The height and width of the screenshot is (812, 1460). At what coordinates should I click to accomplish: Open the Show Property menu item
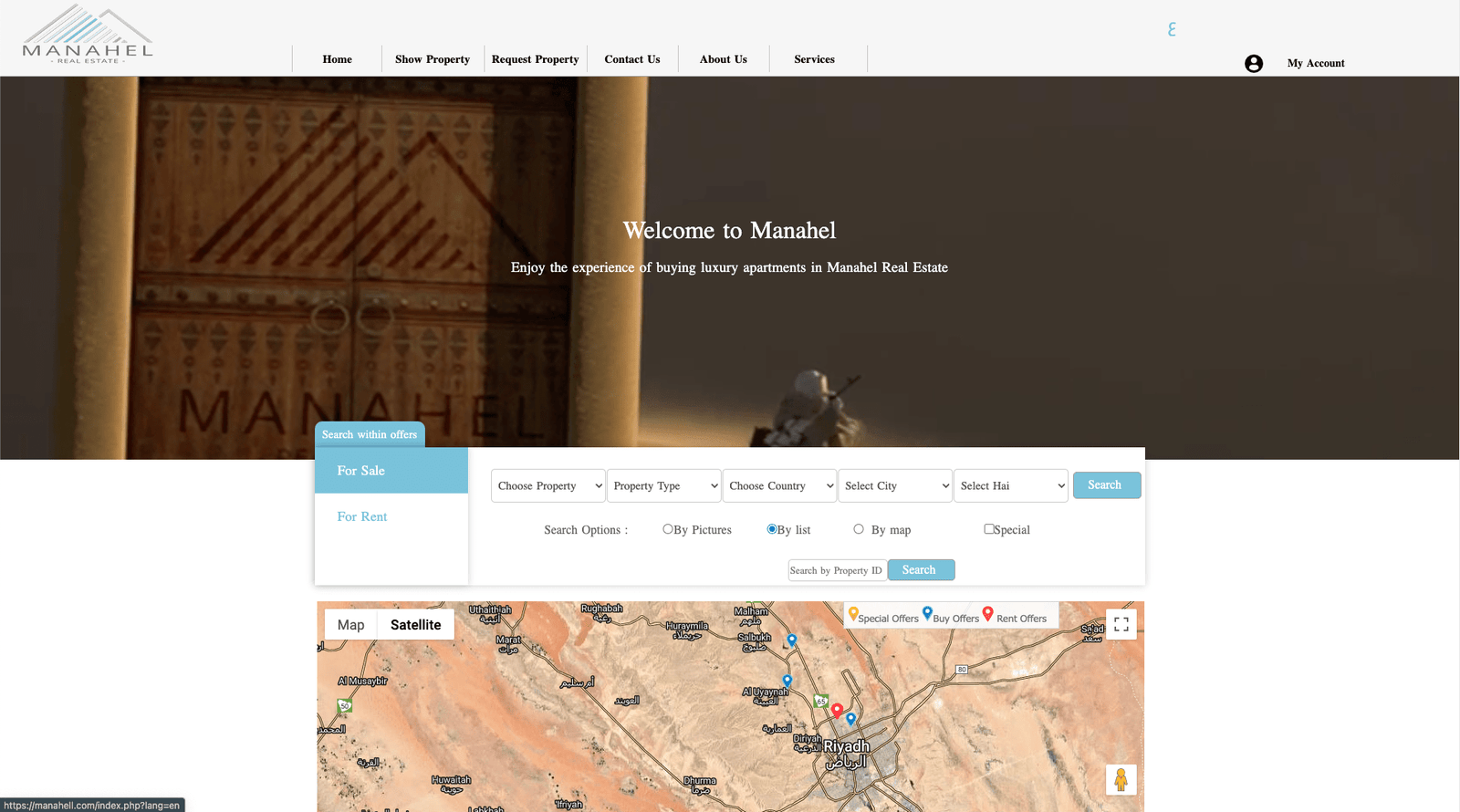(433, 59)
